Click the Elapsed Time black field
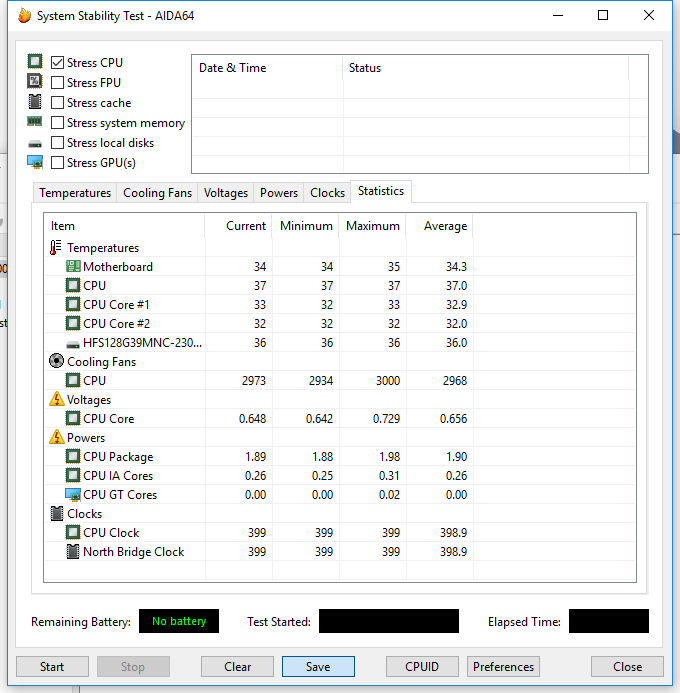This screenshot has width=680, height=693. click(609, 621)
